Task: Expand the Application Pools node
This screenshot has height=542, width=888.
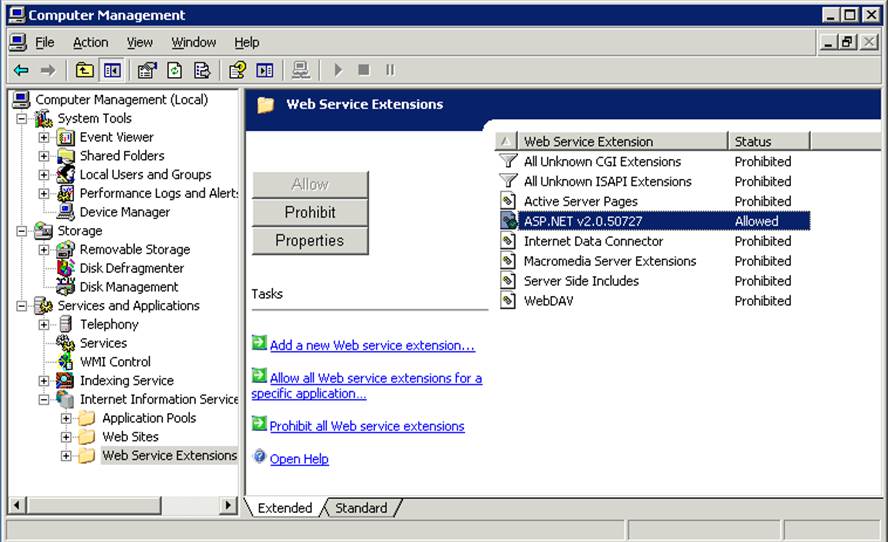Action: click(66, 418)
